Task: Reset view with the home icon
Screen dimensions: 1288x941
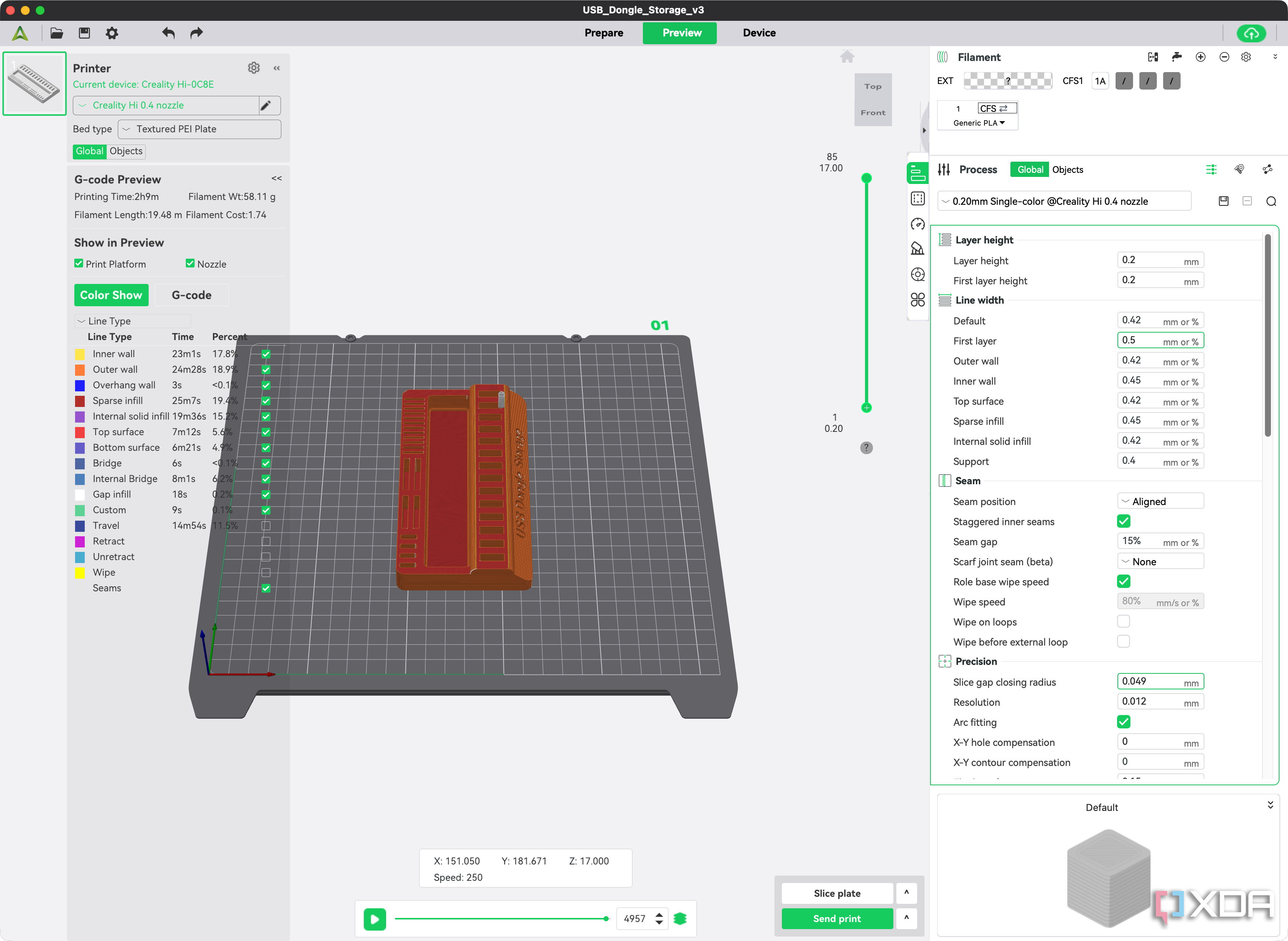Action: (x=847, y=56)
